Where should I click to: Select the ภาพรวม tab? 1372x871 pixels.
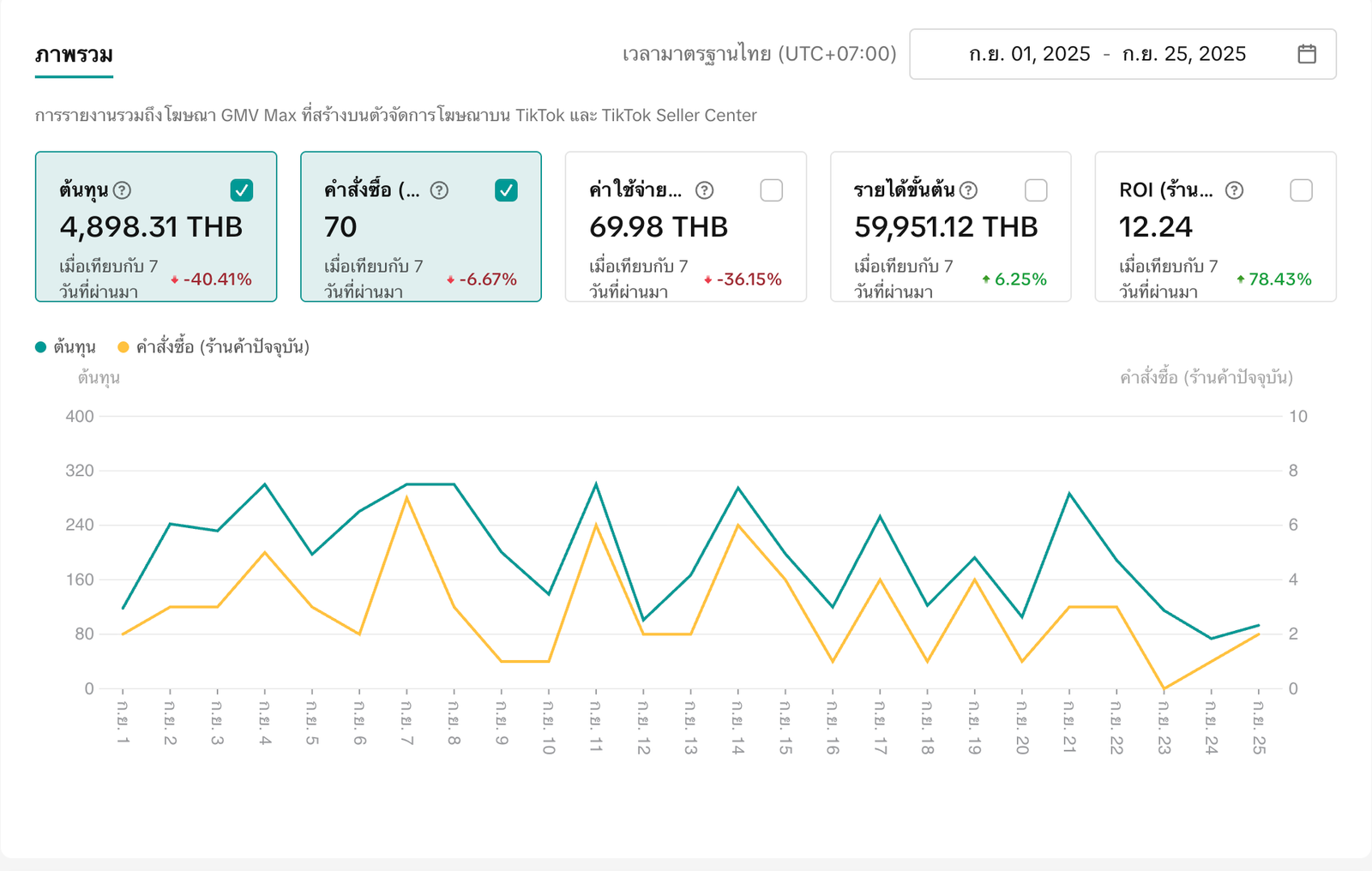coord(74,55)
